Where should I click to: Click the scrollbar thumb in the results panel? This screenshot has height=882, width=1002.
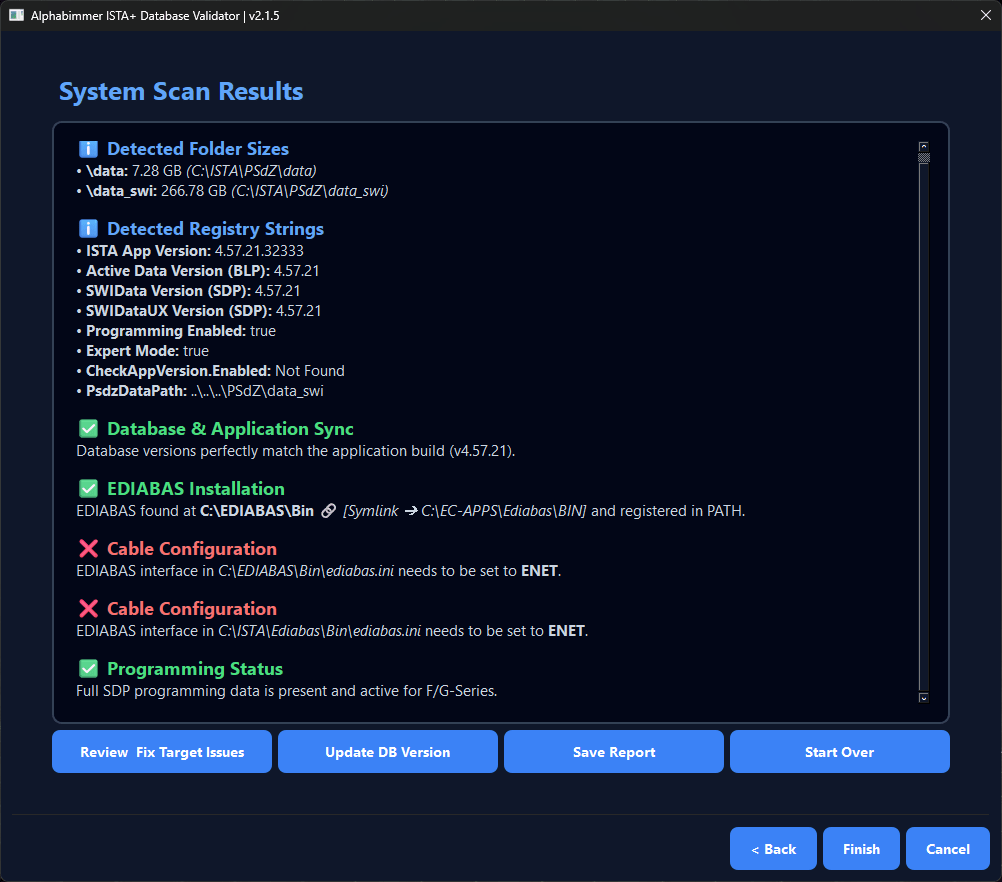pos(923,157)
